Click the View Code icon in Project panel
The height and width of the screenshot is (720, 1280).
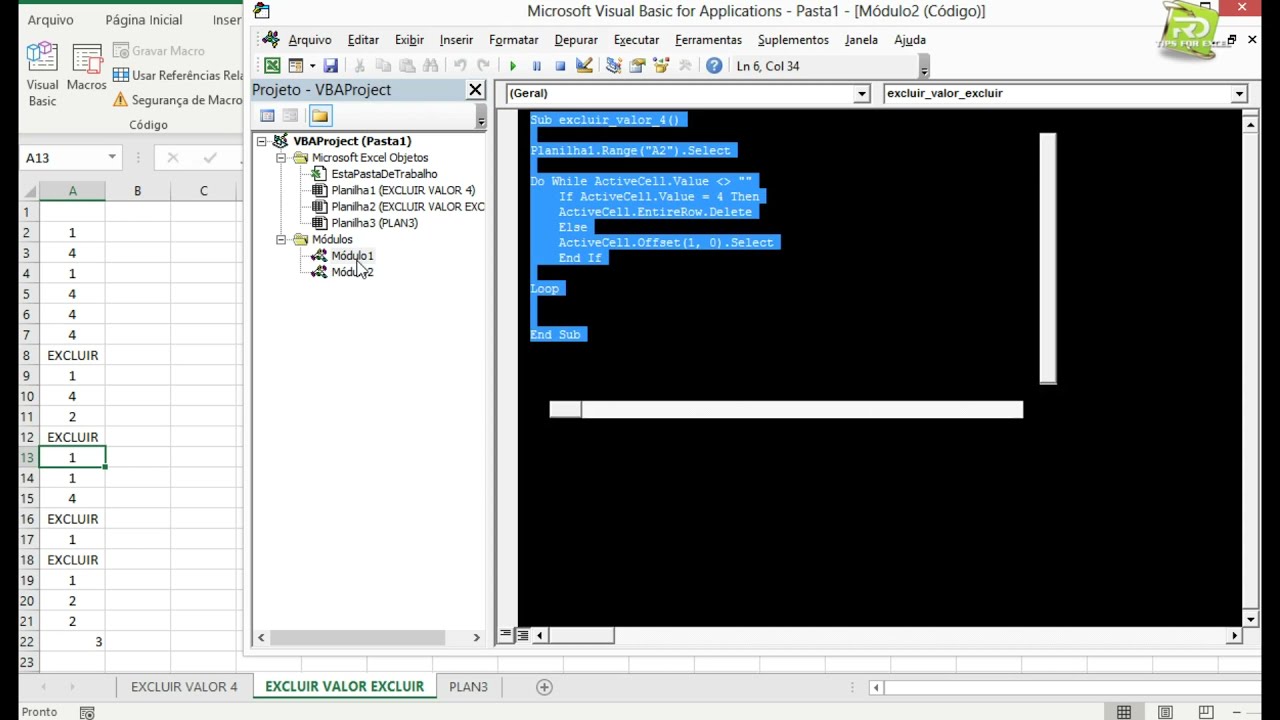[267, 116]
